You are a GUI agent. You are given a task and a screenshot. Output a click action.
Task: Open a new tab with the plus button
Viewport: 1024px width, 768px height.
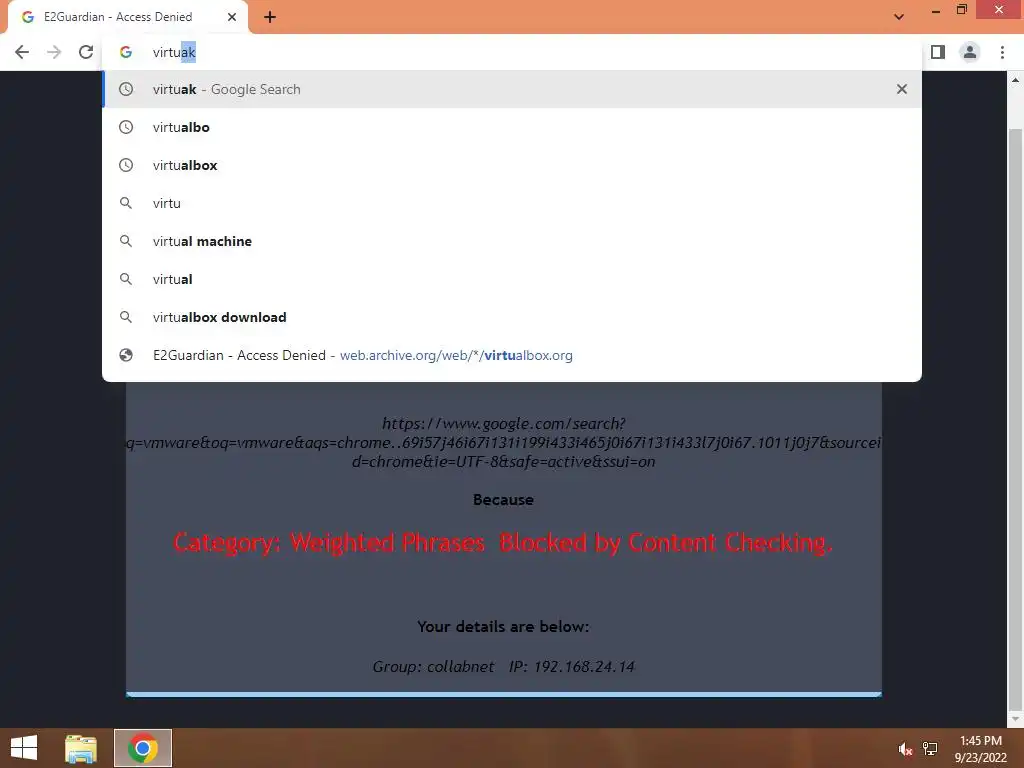tap(270, 17)
